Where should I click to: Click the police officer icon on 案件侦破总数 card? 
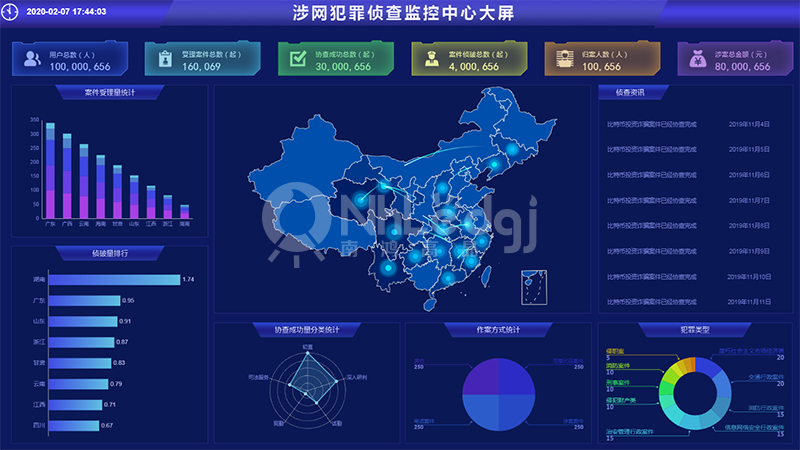point(432,59)
